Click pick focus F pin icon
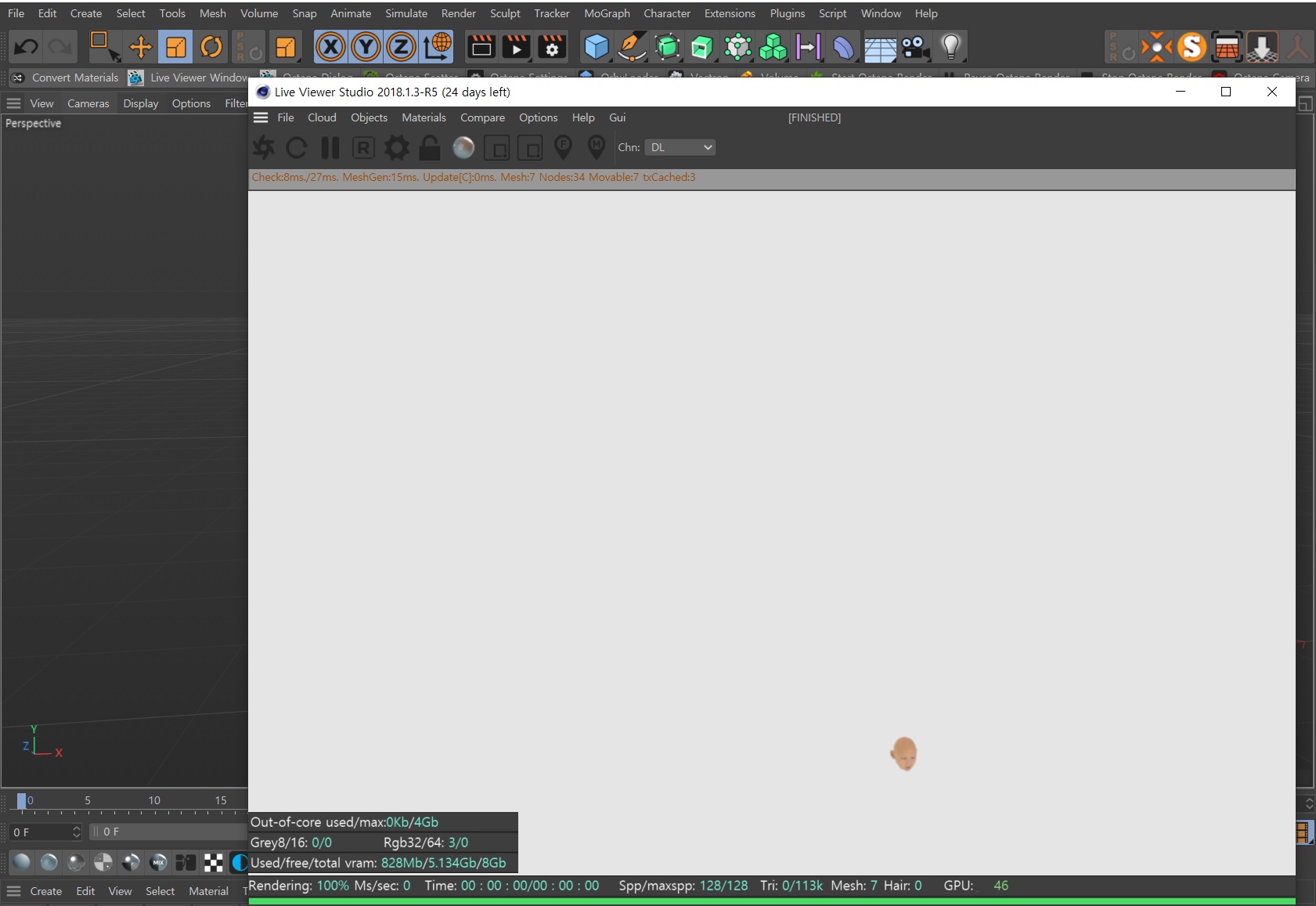1316x906 pixels. [x=563, y=147]
